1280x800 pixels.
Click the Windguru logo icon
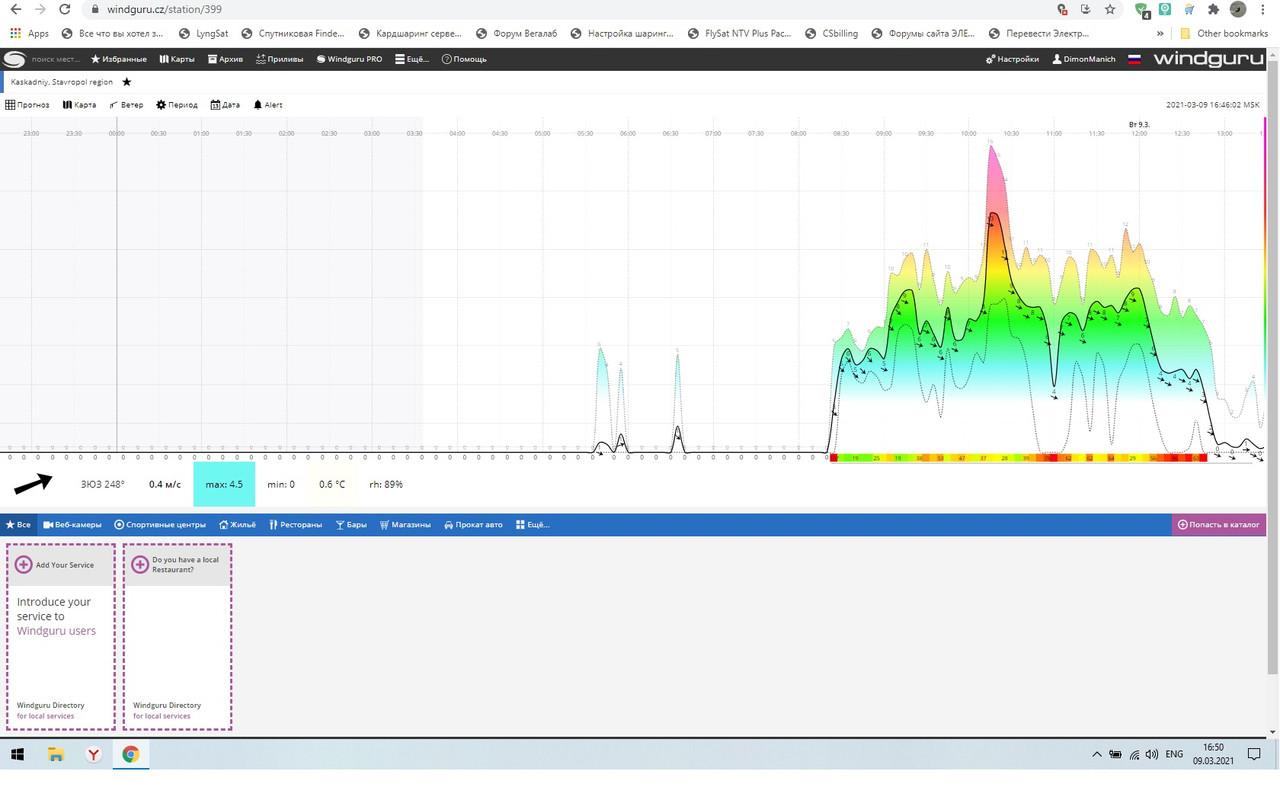coord(13,59)
